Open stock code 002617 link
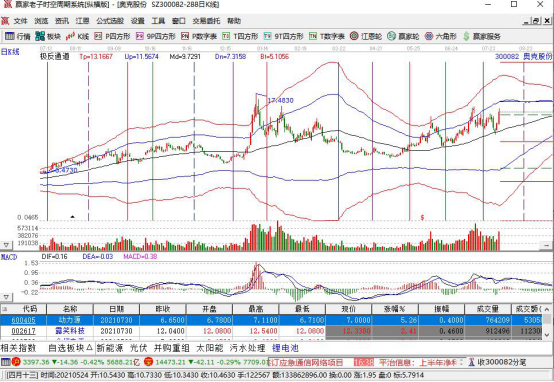Viewport: 554px width, 382px height. point(23,331)
